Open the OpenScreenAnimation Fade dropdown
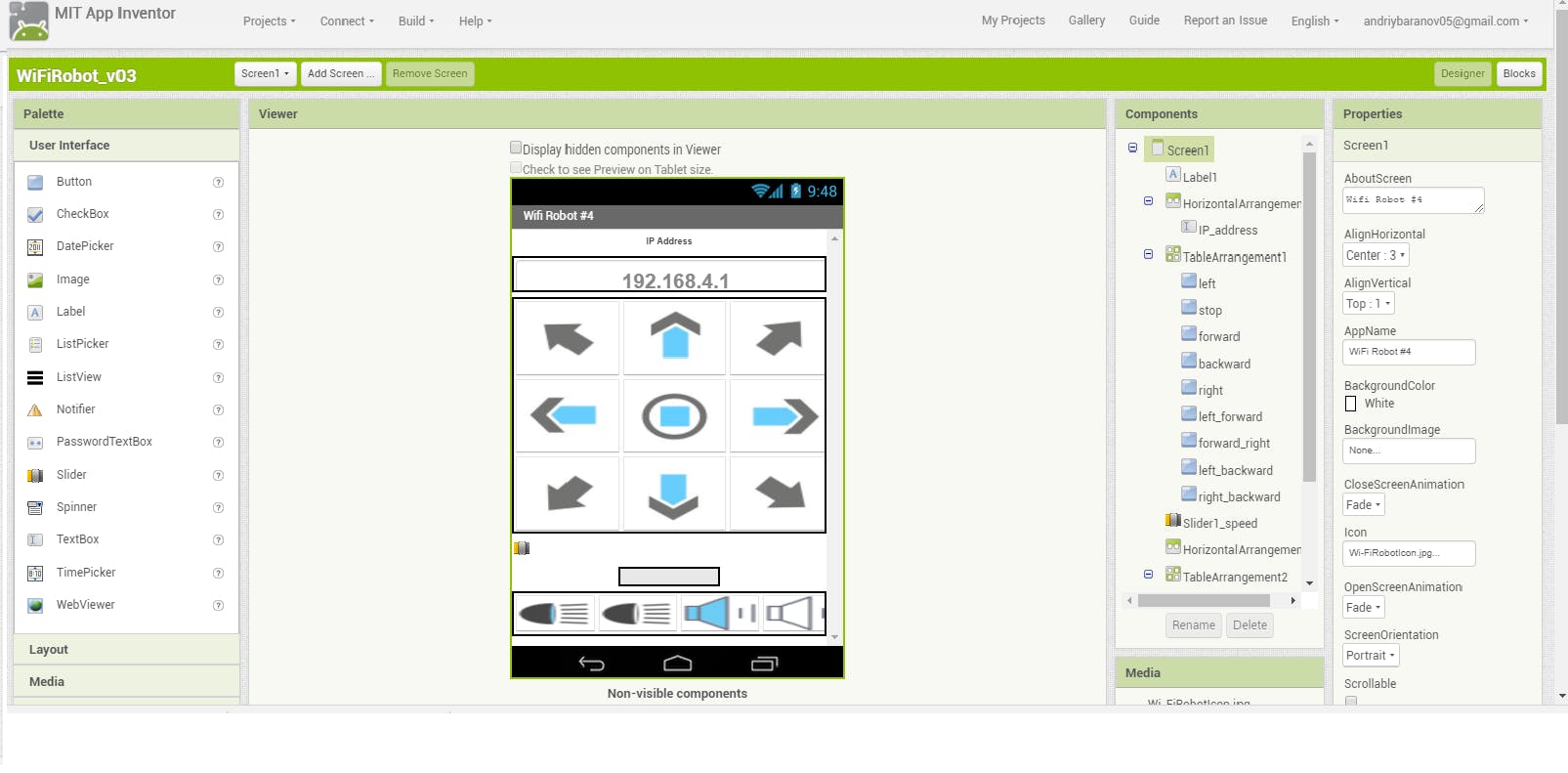1568x773 pixels. pyautogui.click(x=1364, y=608)
